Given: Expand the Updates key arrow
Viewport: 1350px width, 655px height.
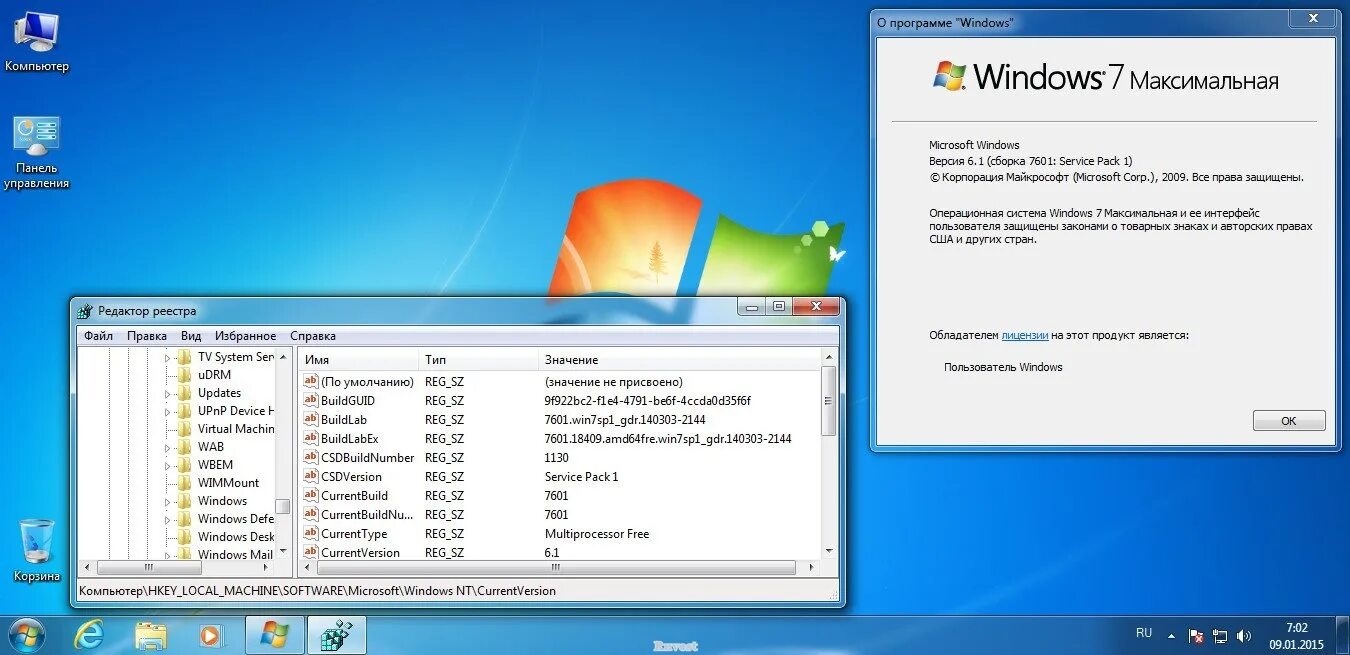Looking at the screenshot, I should 168,393.
